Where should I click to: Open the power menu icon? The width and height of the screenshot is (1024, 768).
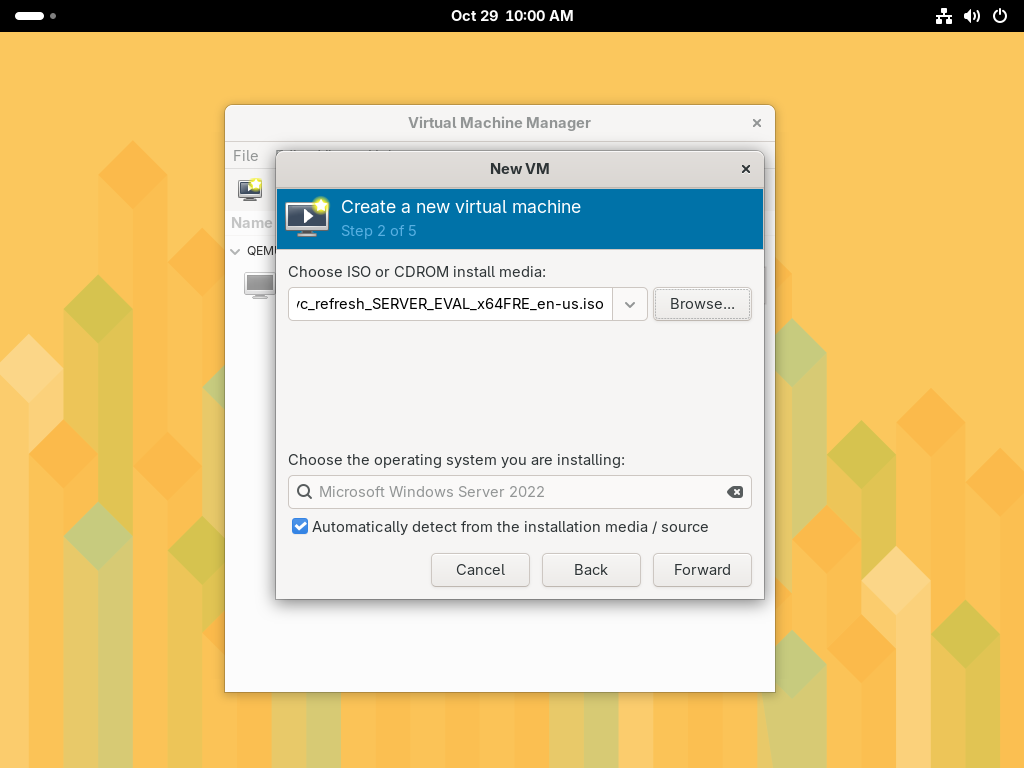[x=999, y=16]
